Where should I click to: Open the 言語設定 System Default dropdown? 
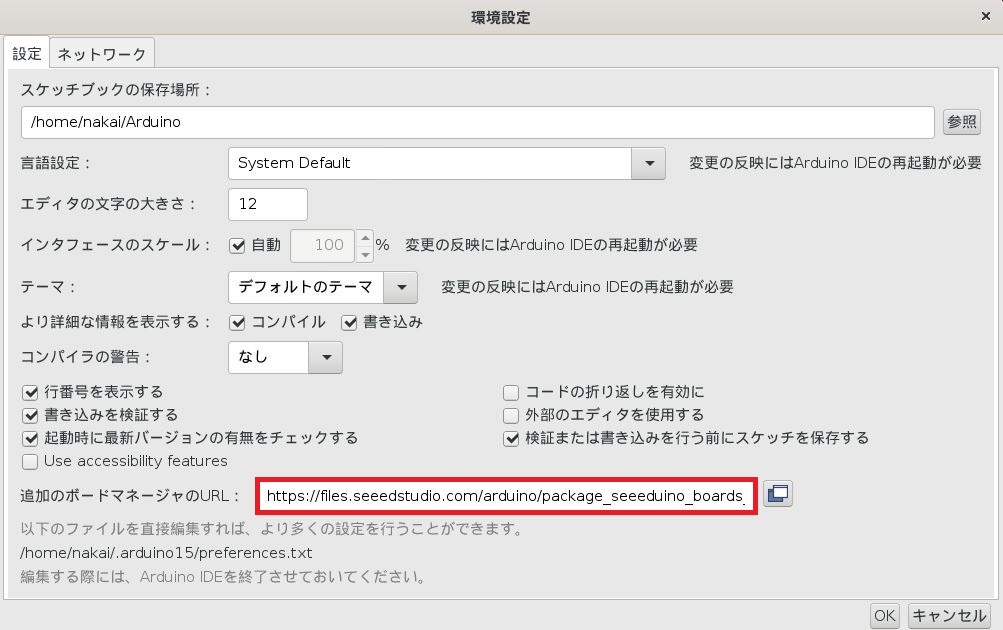[x=446, y=163]
